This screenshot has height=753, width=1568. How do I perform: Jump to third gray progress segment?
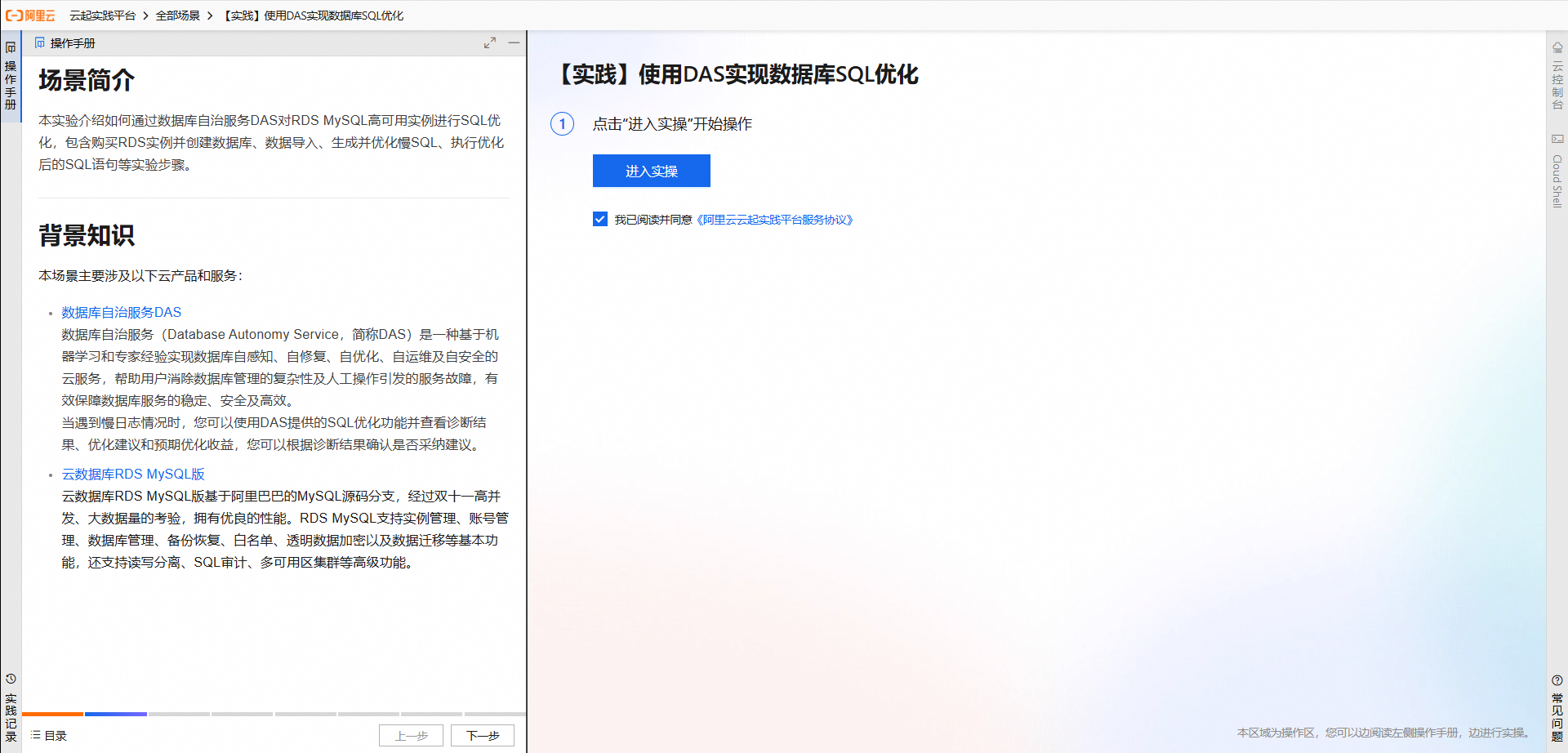(179, 714)
